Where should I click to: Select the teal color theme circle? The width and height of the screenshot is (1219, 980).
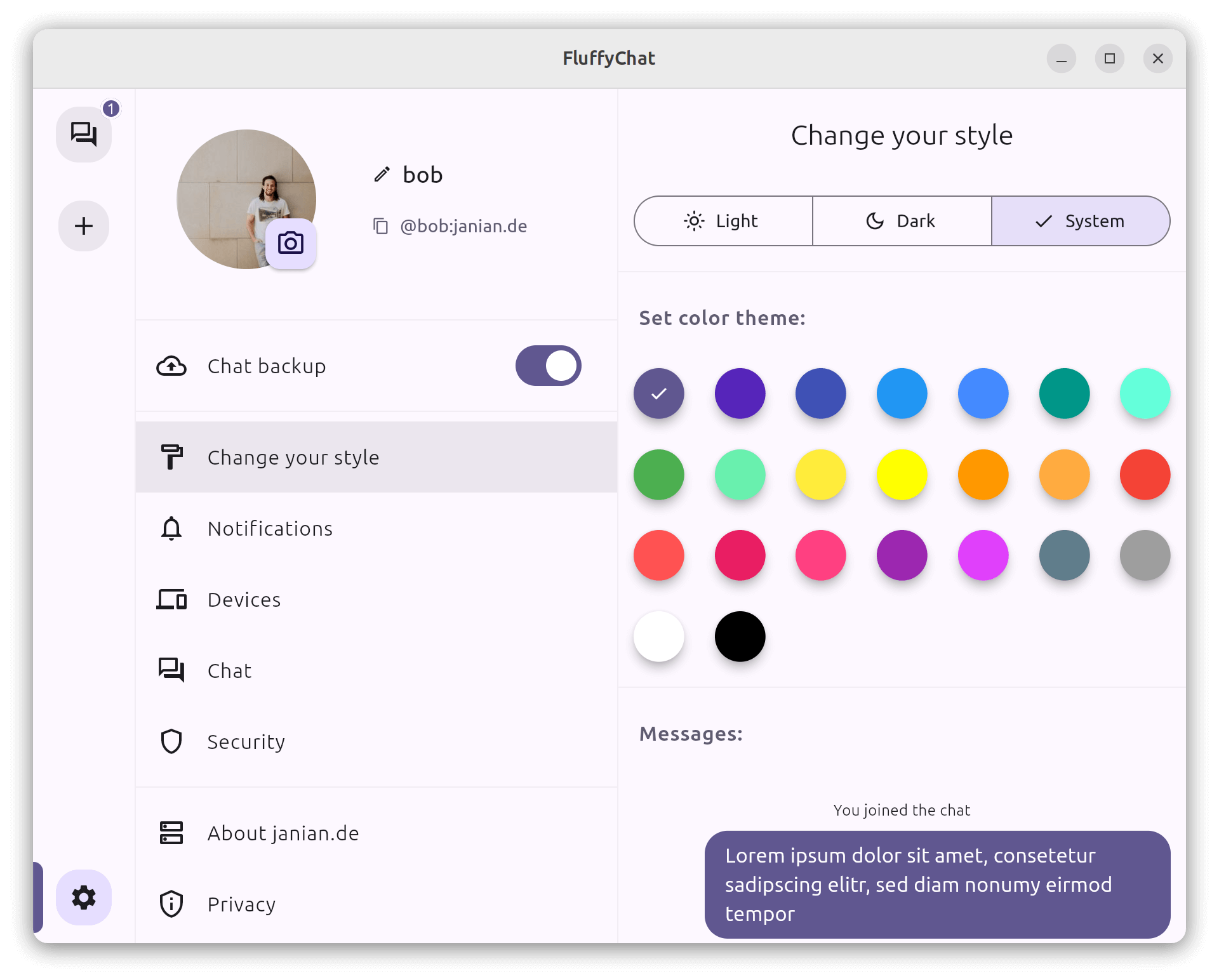[1064, 394]
